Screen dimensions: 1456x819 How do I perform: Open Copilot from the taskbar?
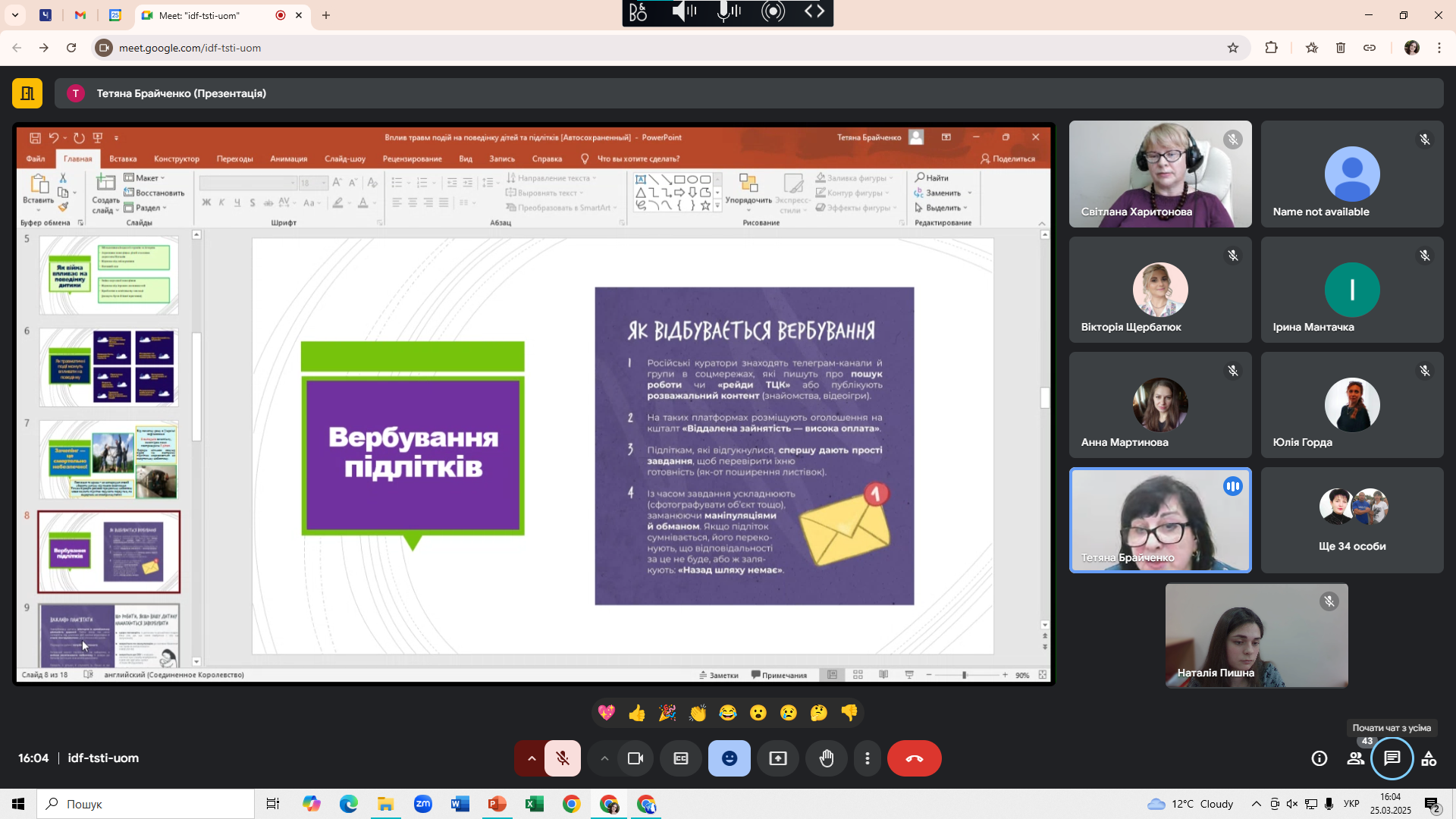pos(312,804)
